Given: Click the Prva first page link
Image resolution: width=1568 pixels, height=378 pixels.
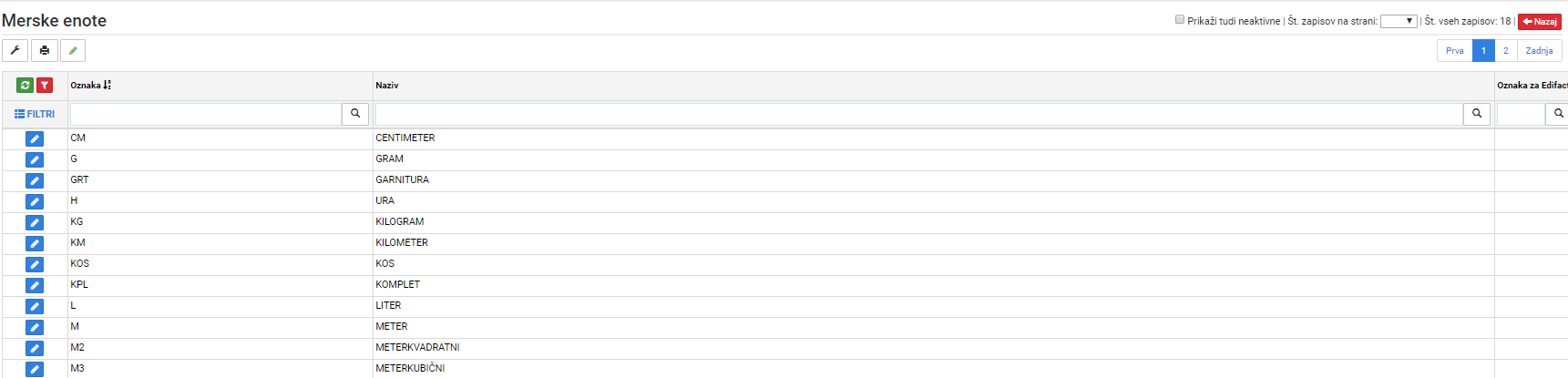Looking at the screenshot, I should (1455, 51).
